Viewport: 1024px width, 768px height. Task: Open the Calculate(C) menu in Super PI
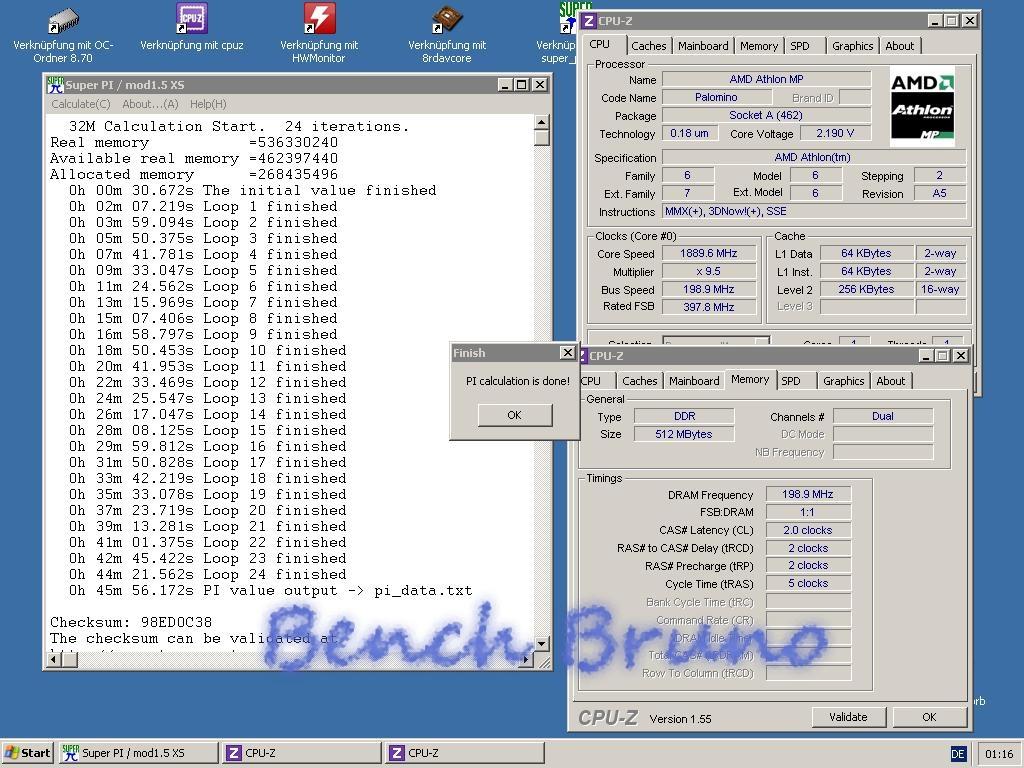[81, 104]
